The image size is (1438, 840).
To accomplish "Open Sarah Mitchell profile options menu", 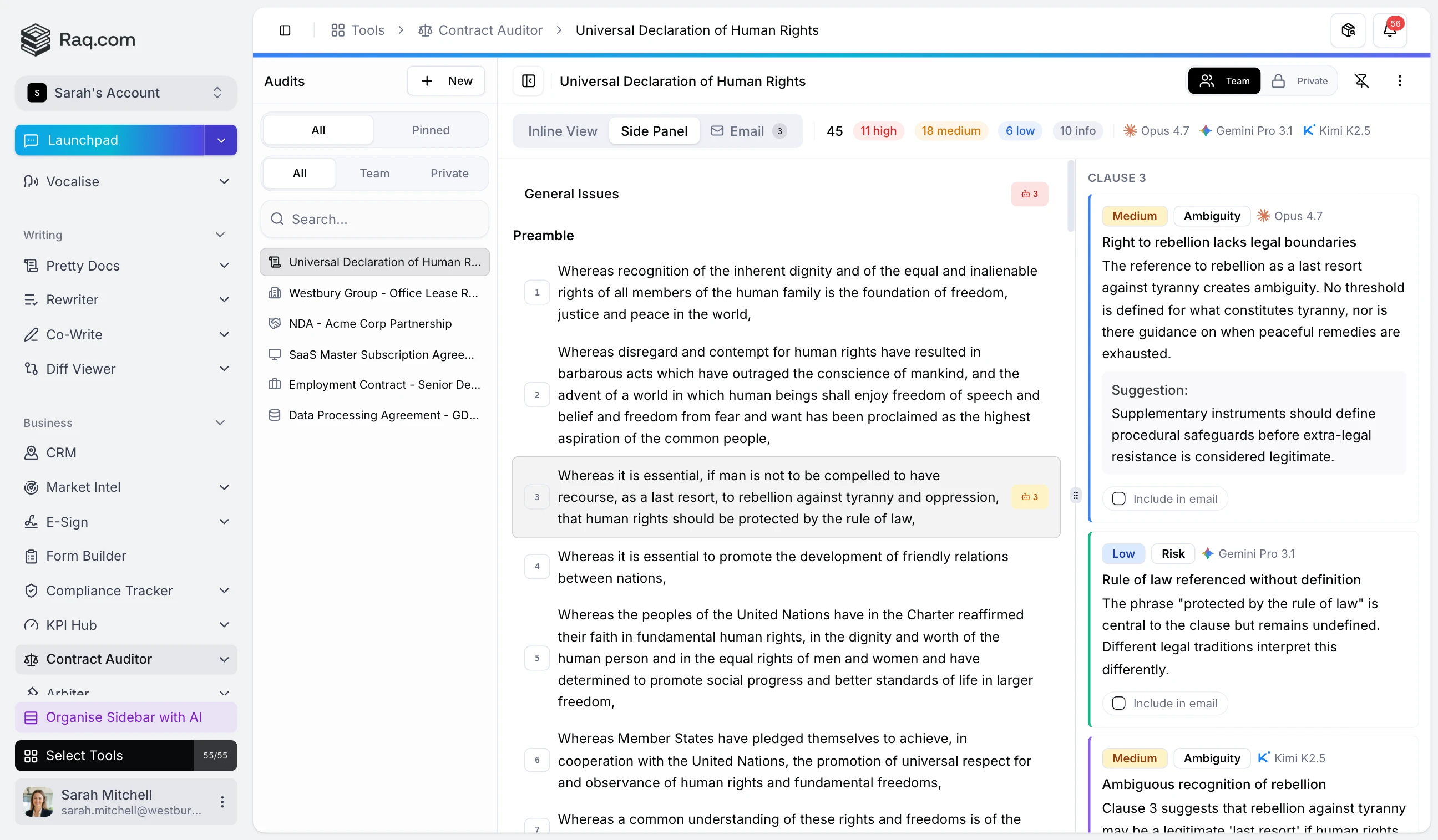I will pos(222,801).
